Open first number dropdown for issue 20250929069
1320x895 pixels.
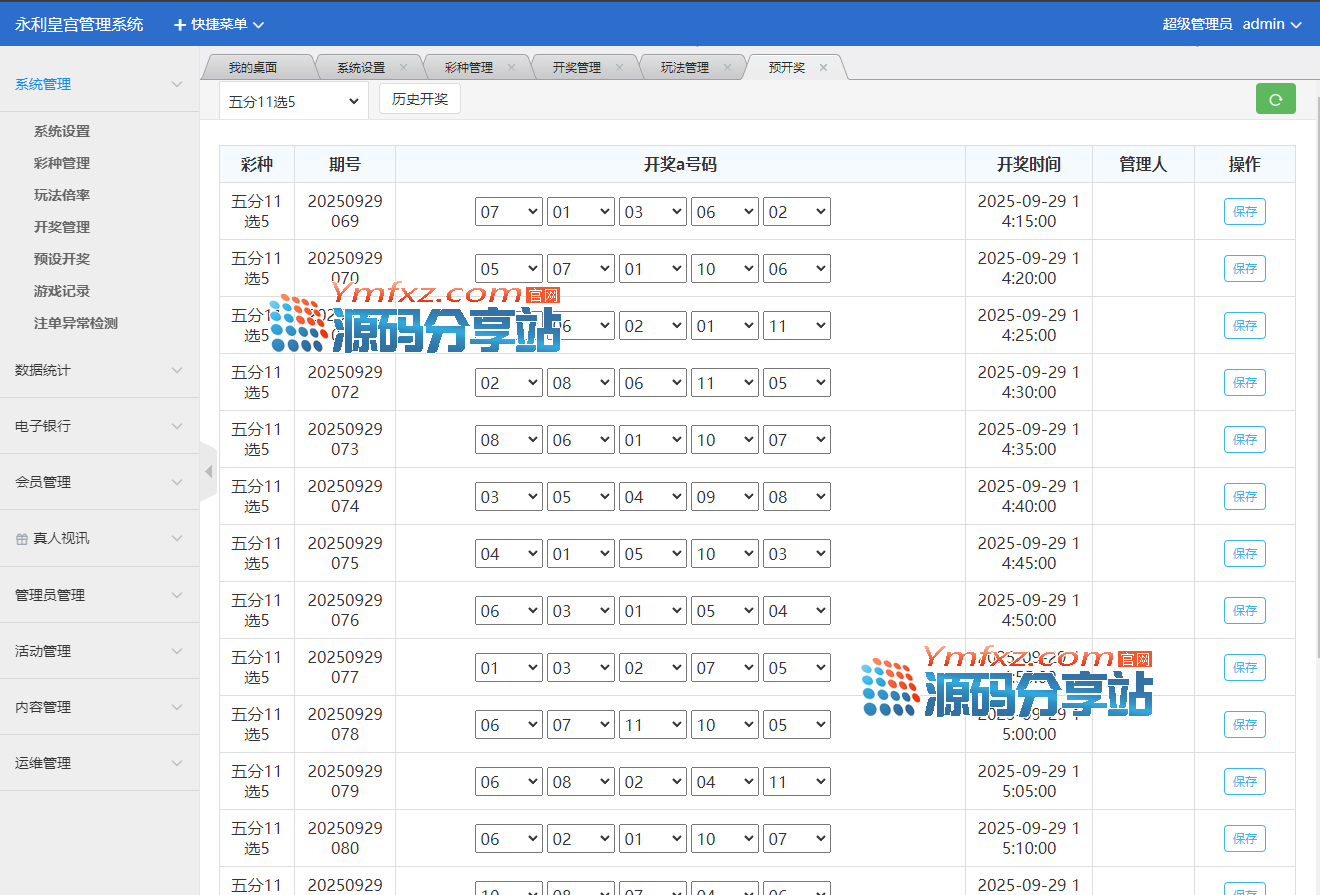click(508, 212)
